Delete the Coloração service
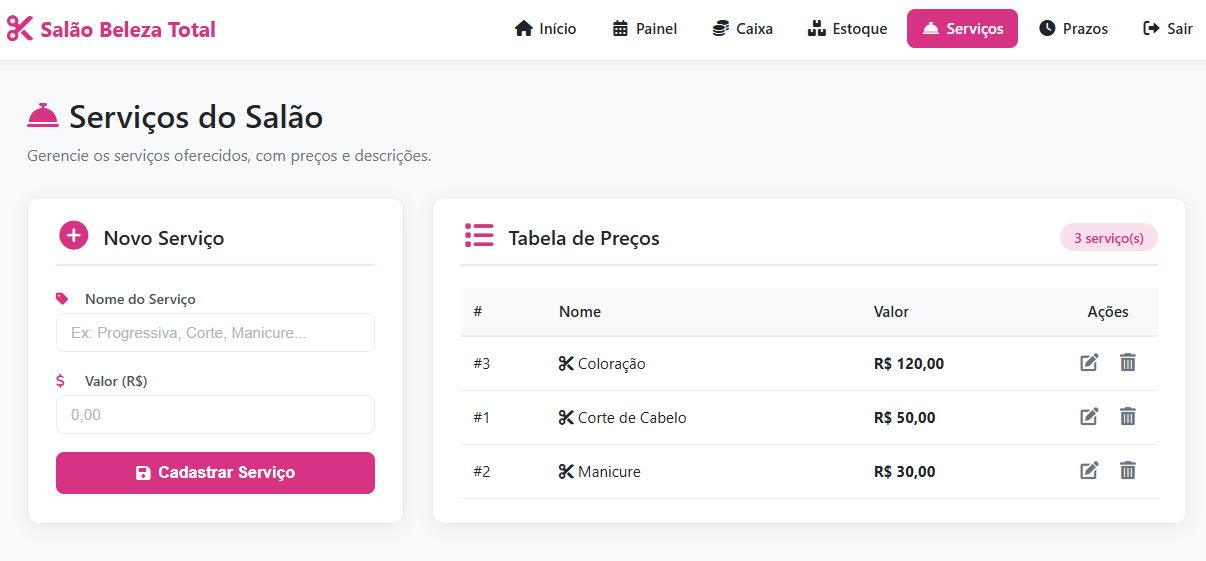The image size is (1206, 561). pos(1128,363)
